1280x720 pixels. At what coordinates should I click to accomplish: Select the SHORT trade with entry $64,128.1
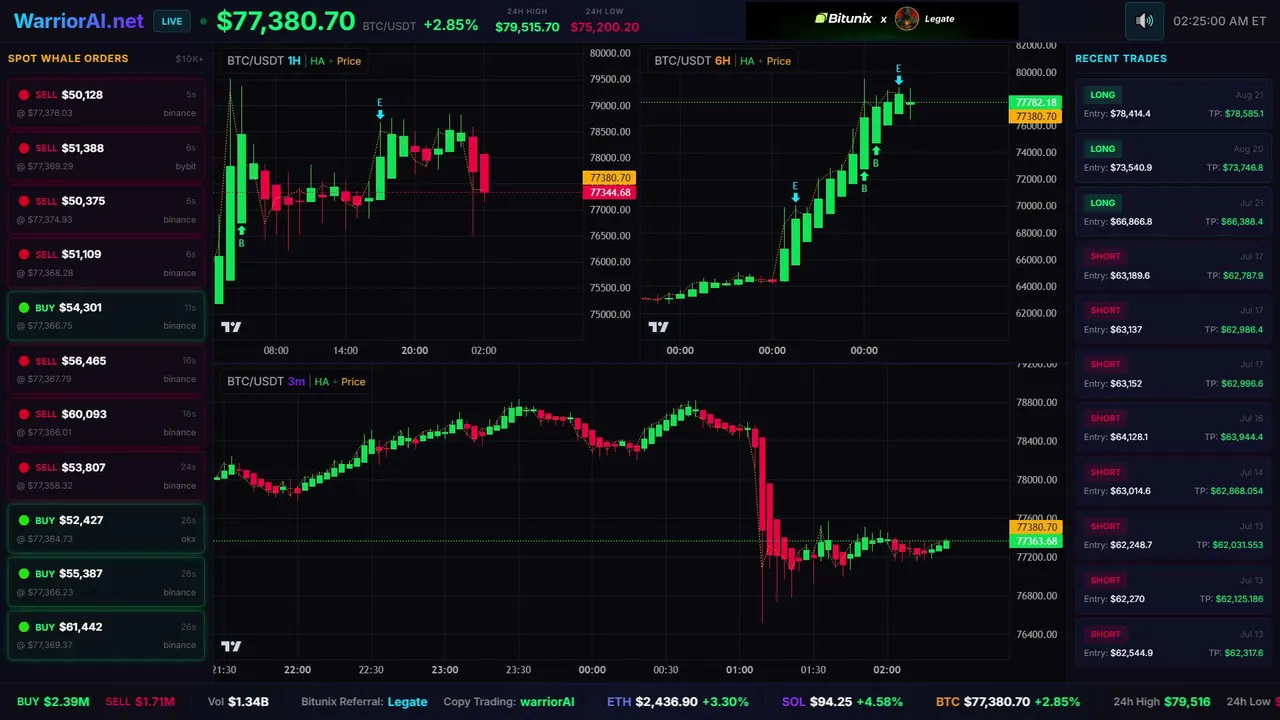(x=1173, y=428)
